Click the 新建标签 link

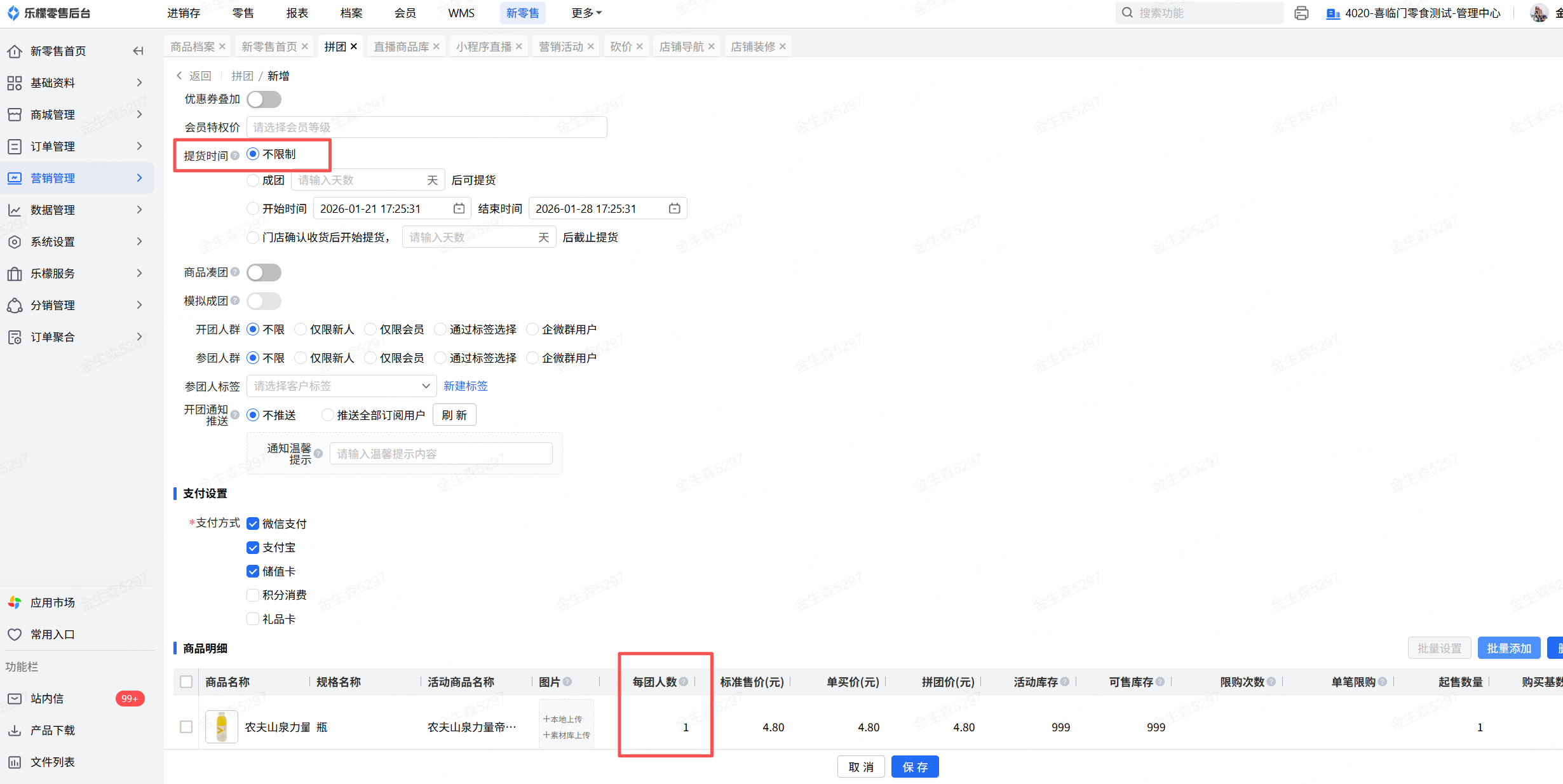pyautogui.click(x=465, y=386)
